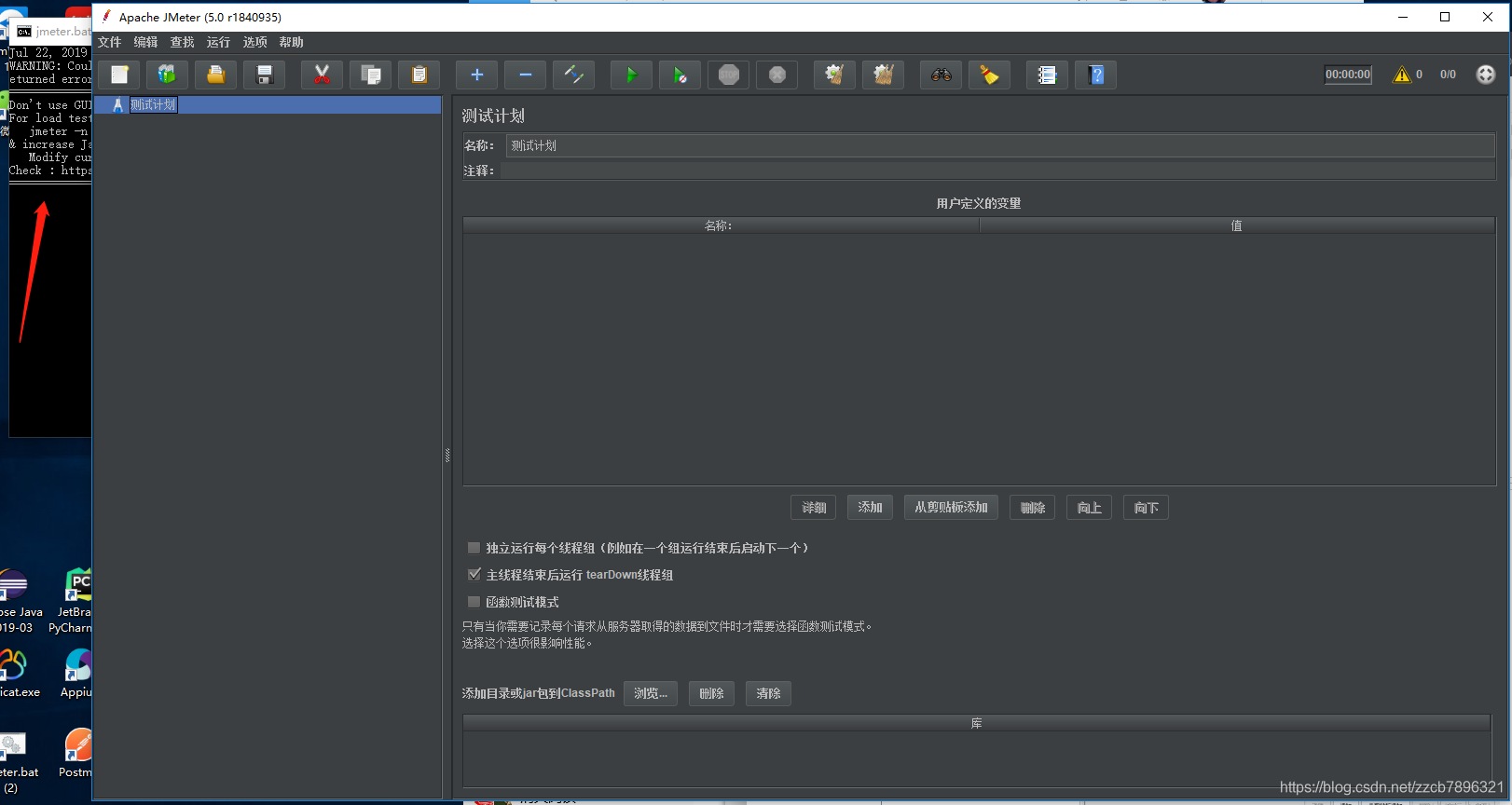Screen dimensions: 1512x805
Task: Click 删除 button under variables table
Action: coord(1032,508)
